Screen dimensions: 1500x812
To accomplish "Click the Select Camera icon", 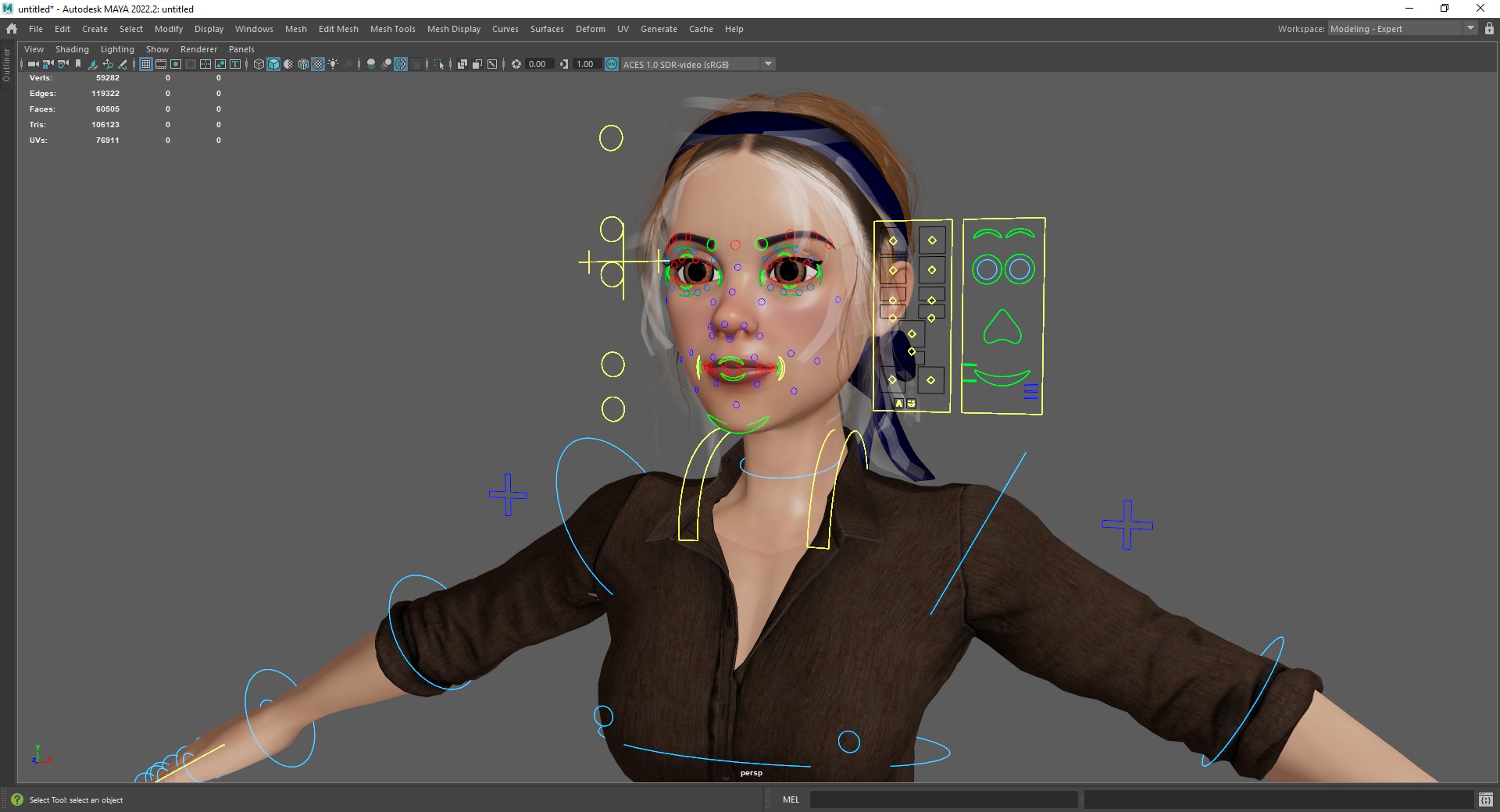I will (x=34, y=64).
